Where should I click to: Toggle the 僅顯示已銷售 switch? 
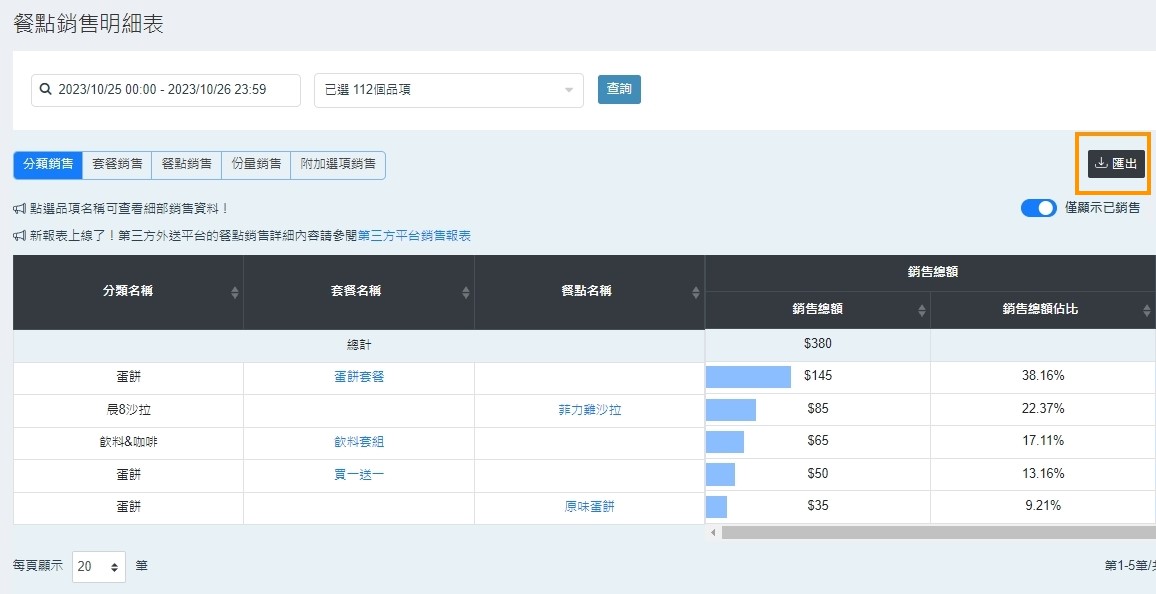[1038, 208]
